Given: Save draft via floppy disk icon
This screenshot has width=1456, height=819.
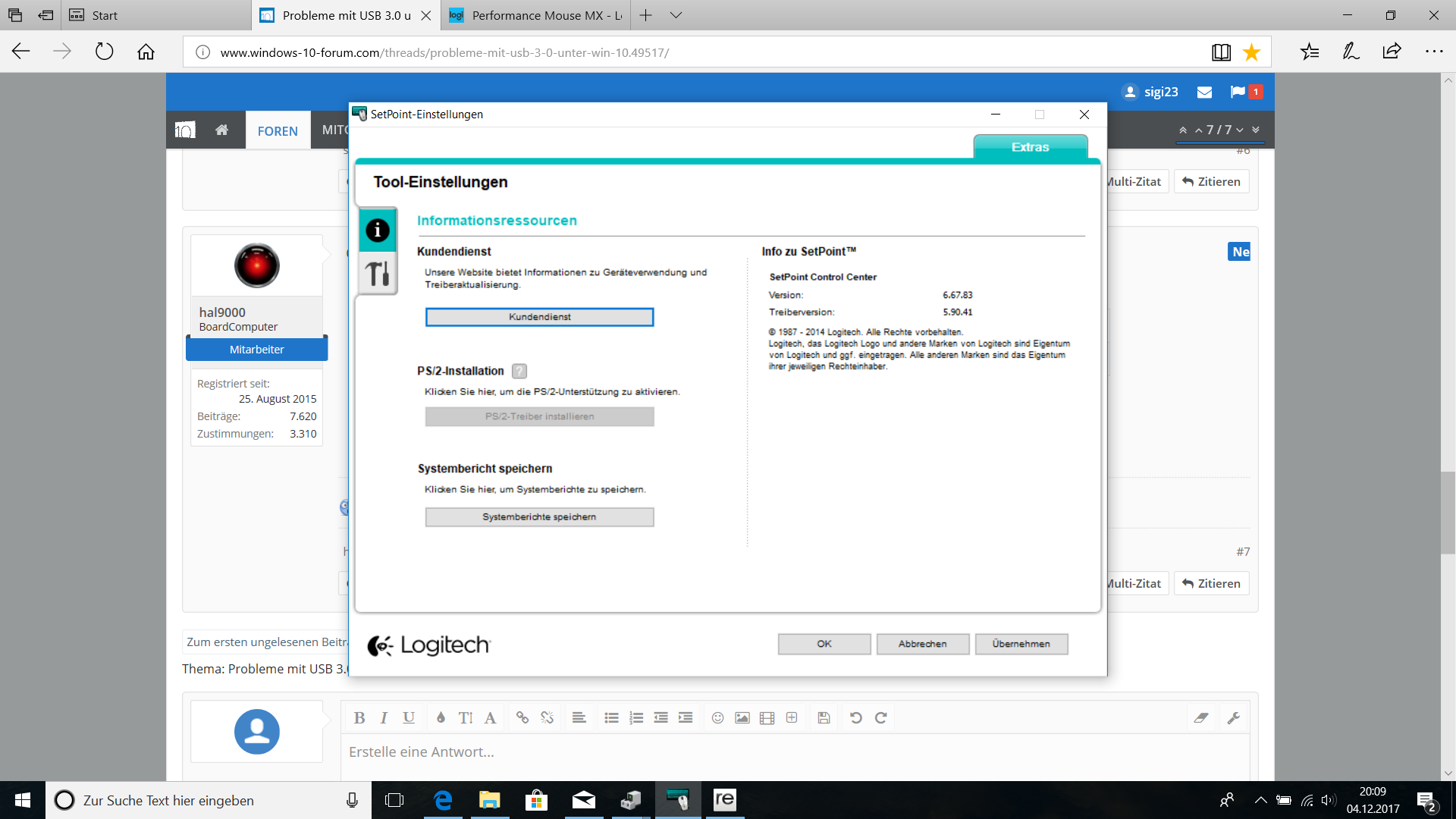Looking at the screenshot, I should (824, 717).
